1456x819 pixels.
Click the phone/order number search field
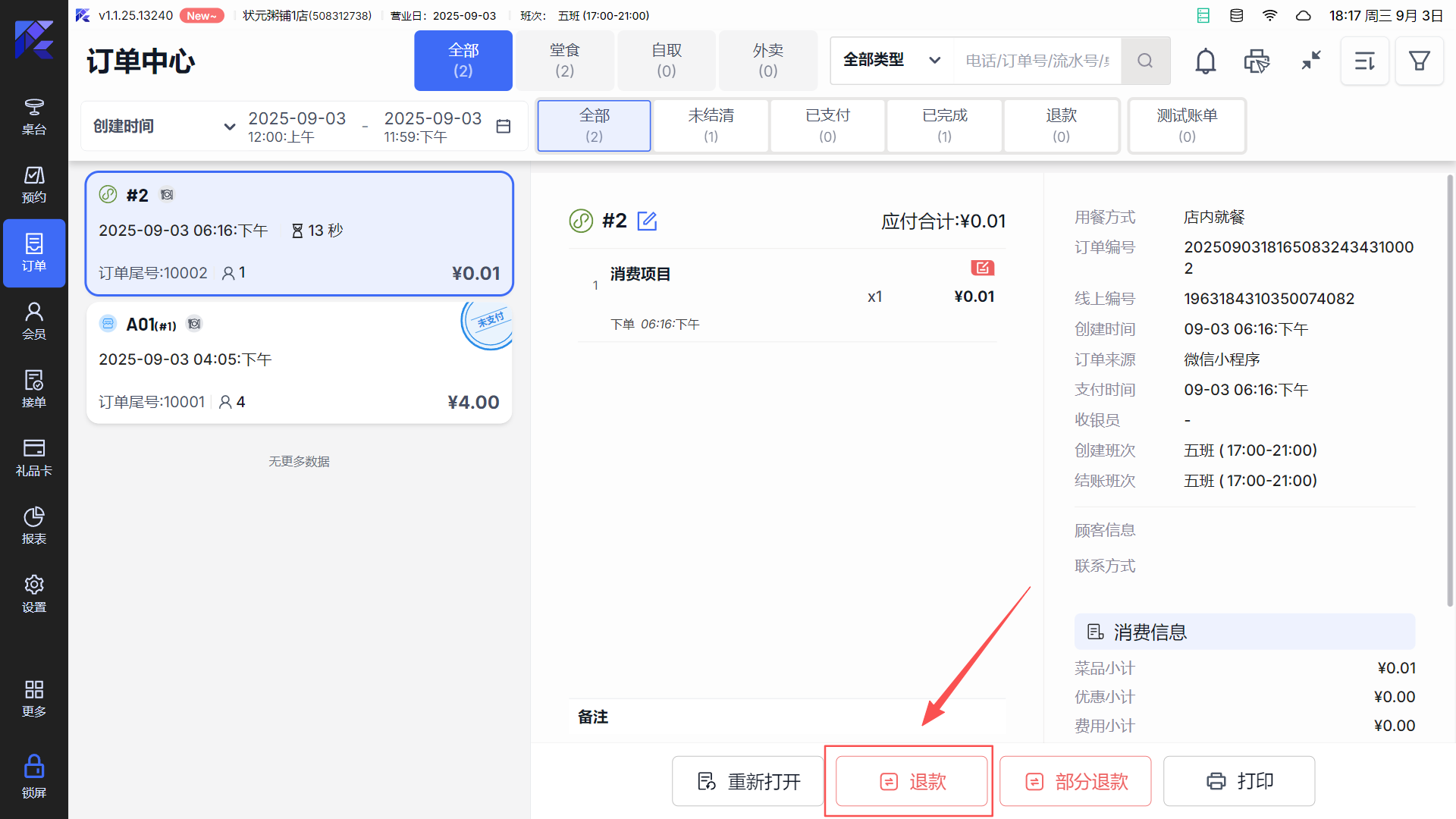click(1037, 61)
